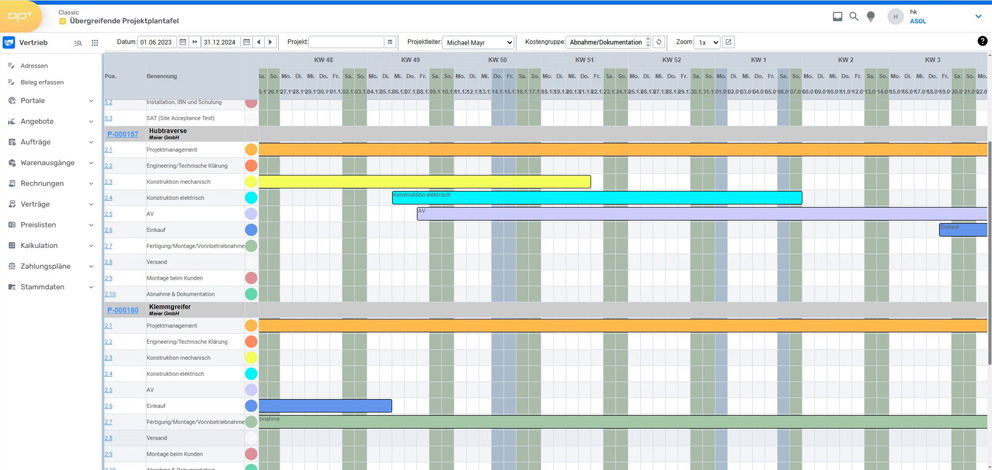
Task: Click red circle in Hubtraverse Montage beim Kunden row
Action: pyautogui.click(x=251, y=278)
